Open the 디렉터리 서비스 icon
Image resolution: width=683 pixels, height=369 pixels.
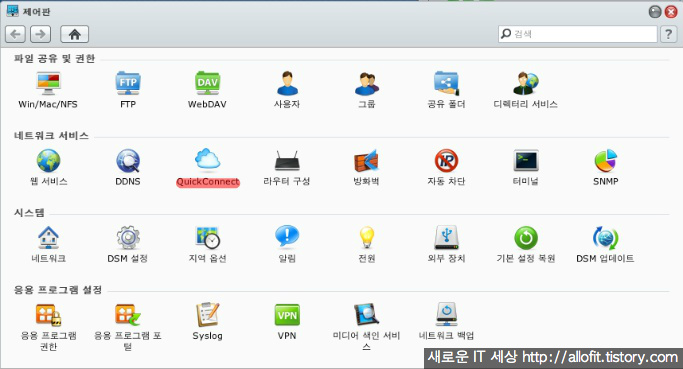tap(526, 83)
